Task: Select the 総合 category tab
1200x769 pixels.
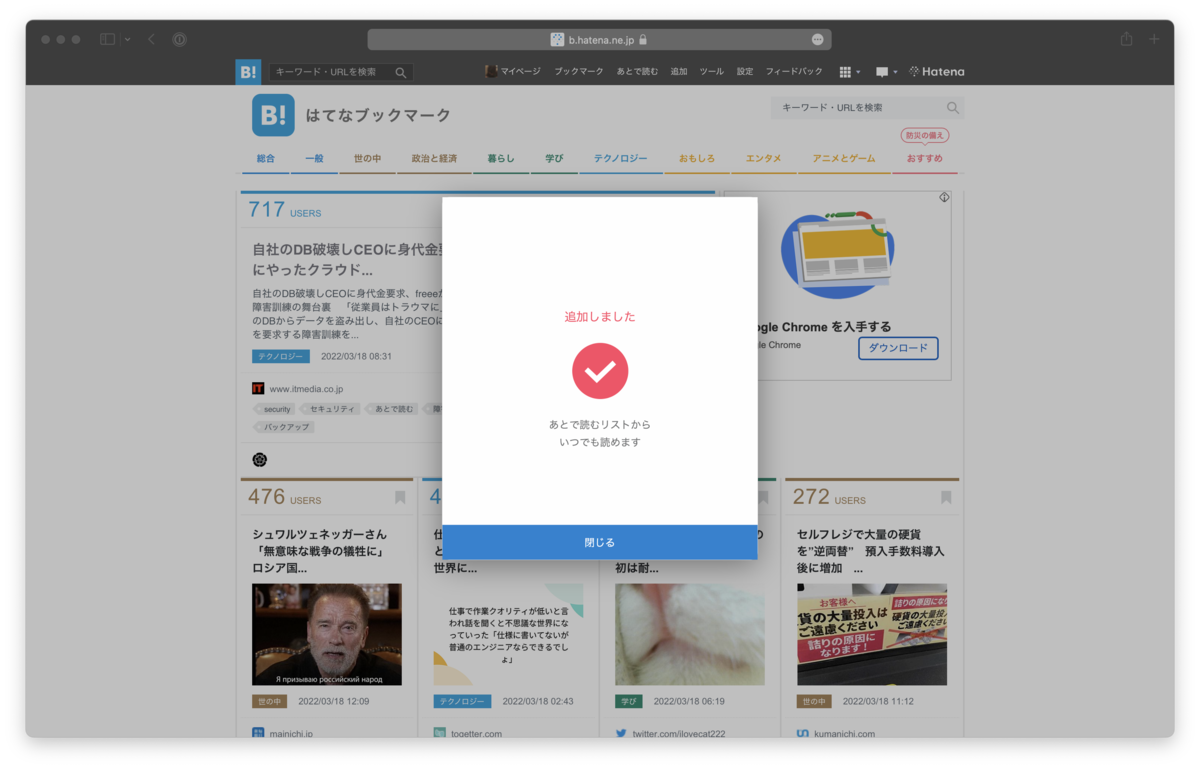Action: click(x=265, y=158)
